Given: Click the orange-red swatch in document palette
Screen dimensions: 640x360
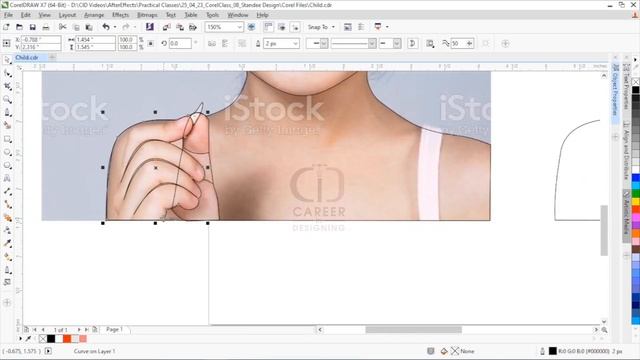Looking at the screenshot, I should pyautogui.click(x=67, y=338).
